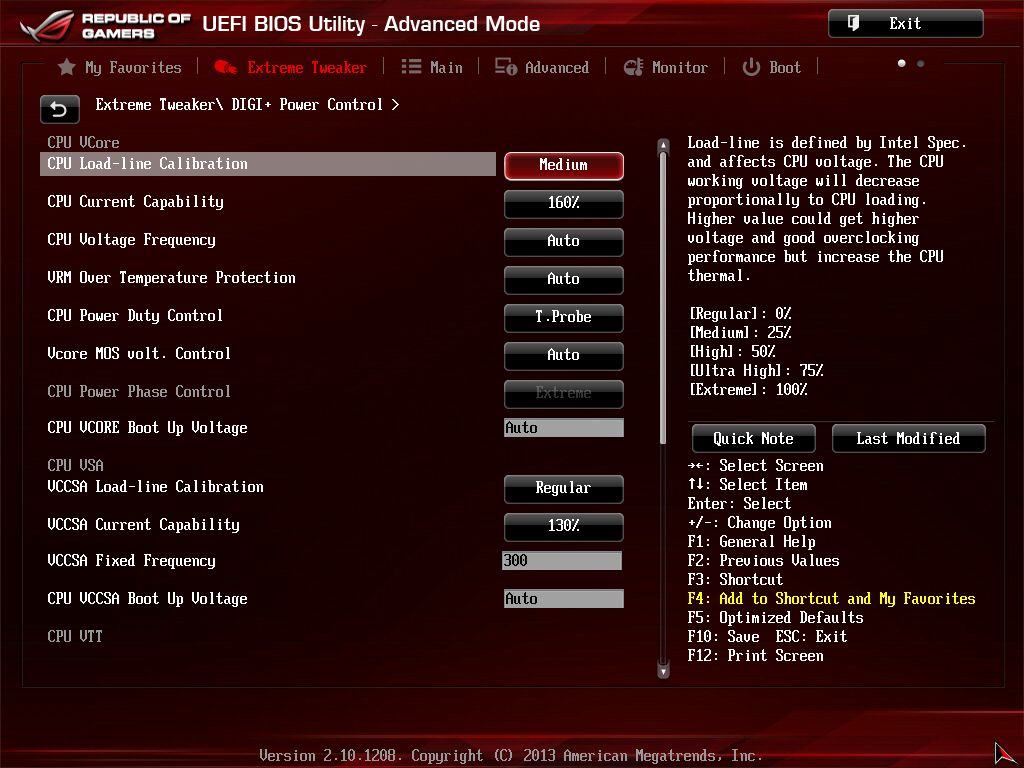Click the F12: Print Screen hint
This screenshot has height=768, width=1024.
(x=756, y=655)
